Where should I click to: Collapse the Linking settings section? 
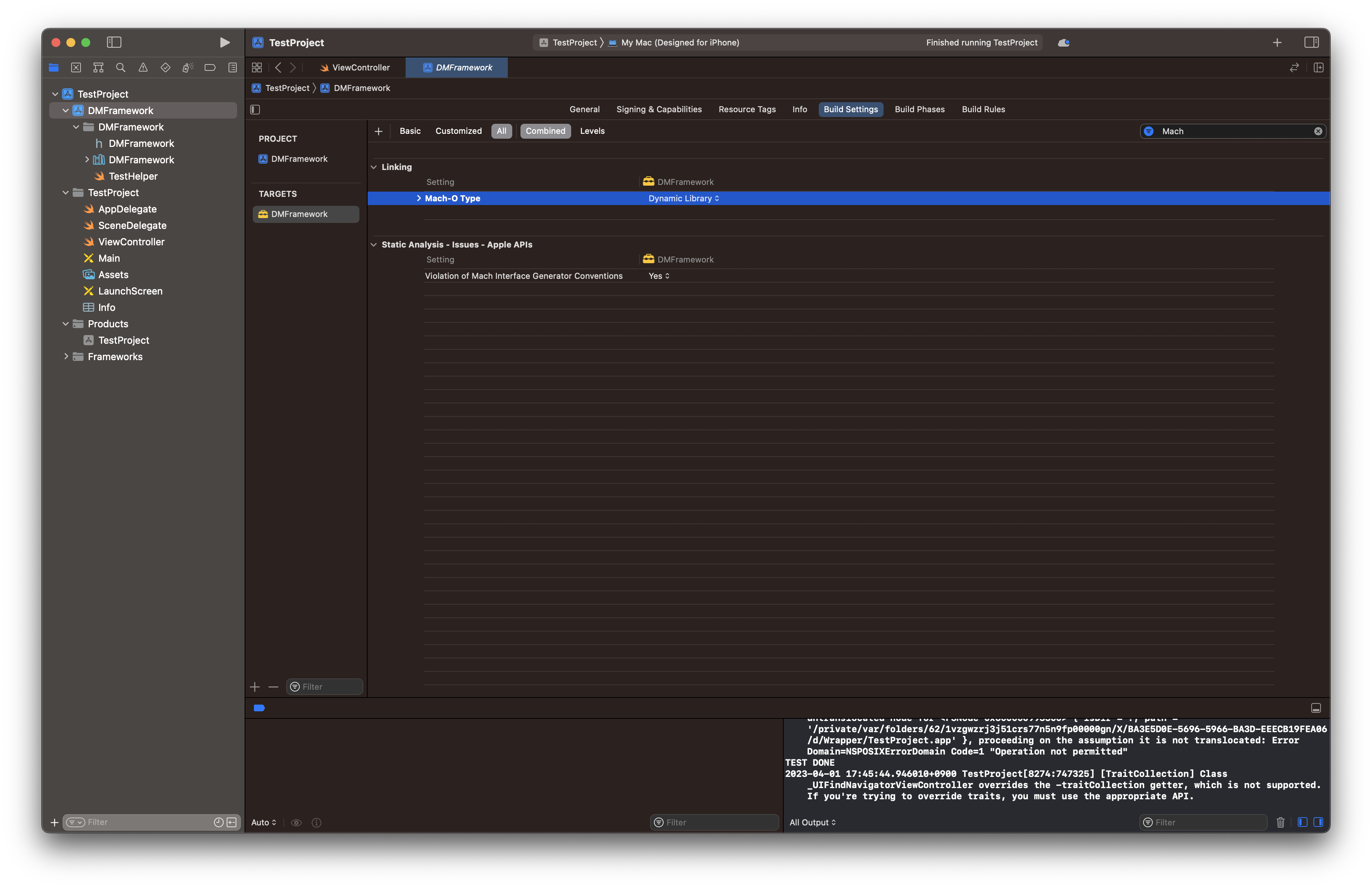pos(374,167)
